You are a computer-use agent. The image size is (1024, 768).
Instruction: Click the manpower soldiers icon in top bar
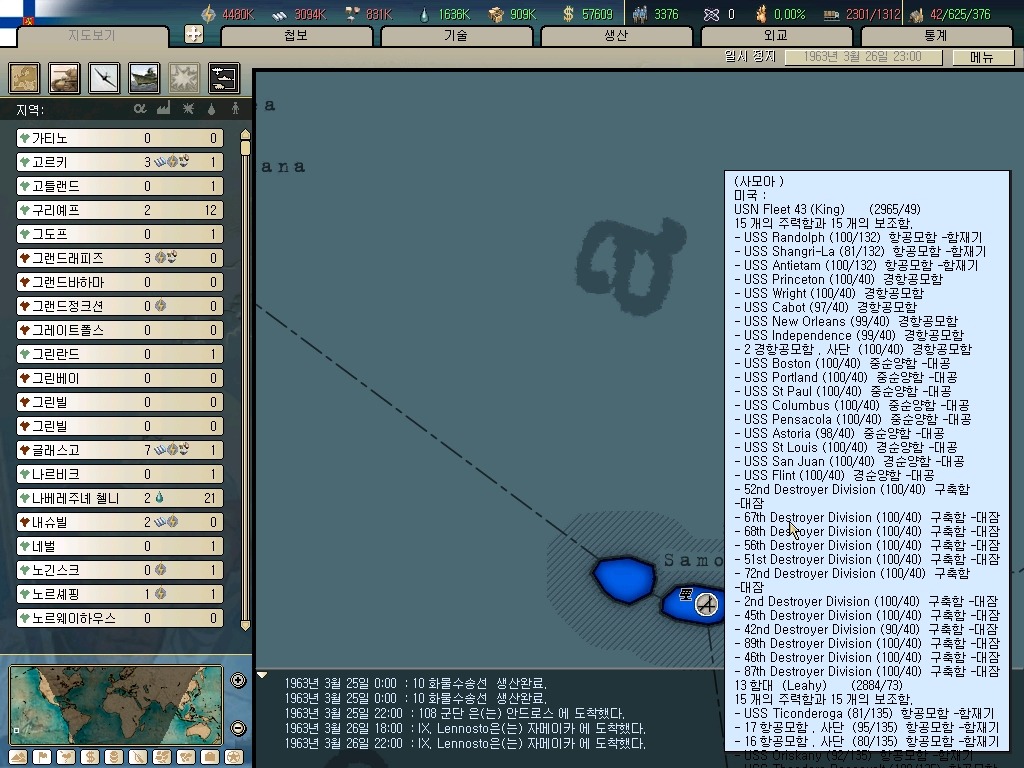pyautogui.click(x=640, y=14)
